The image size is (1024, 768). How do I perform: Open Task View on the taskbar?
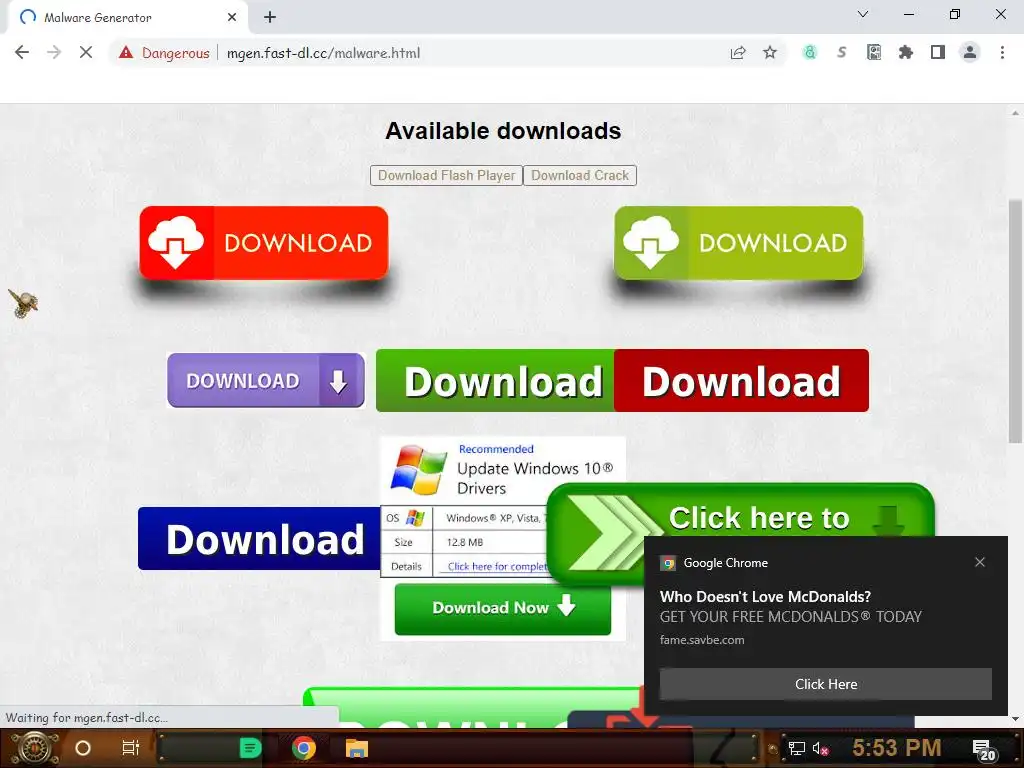[x=131, y=748]
